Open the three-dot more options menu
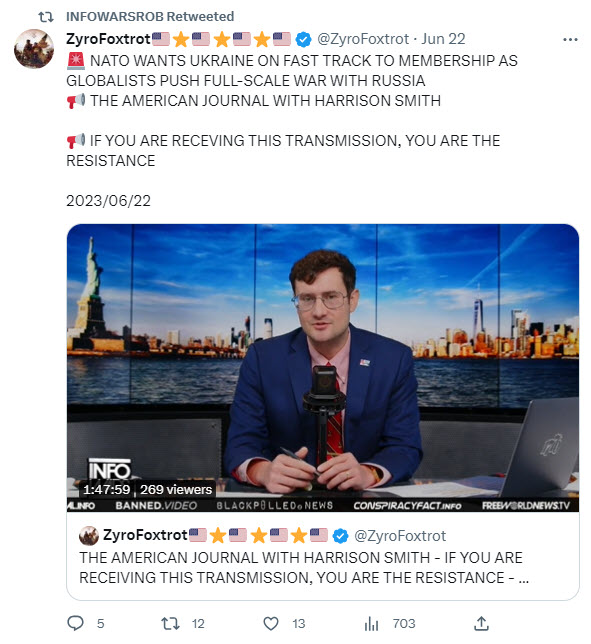The image size is (591, 644). tap(570, 39)
